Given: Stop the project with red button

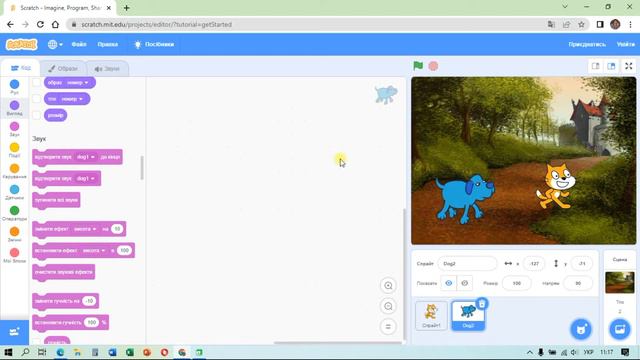Looking at the screenshot, I should coord(433,66).
